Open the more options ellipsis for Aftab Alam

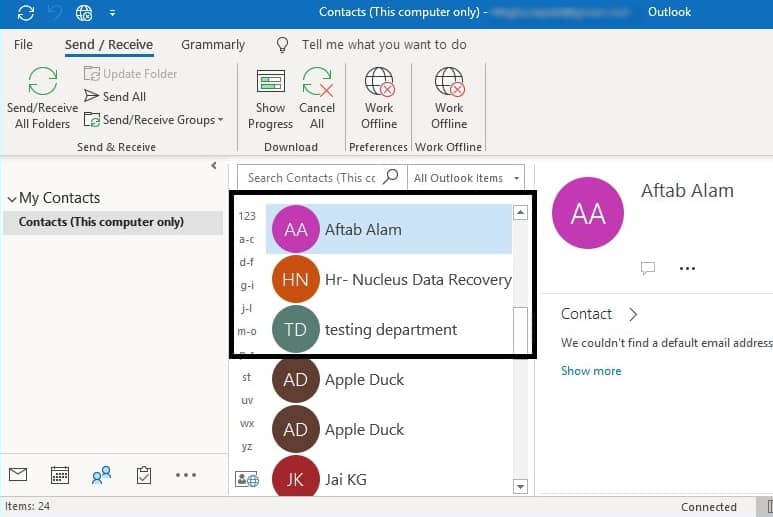pos(687,269)
